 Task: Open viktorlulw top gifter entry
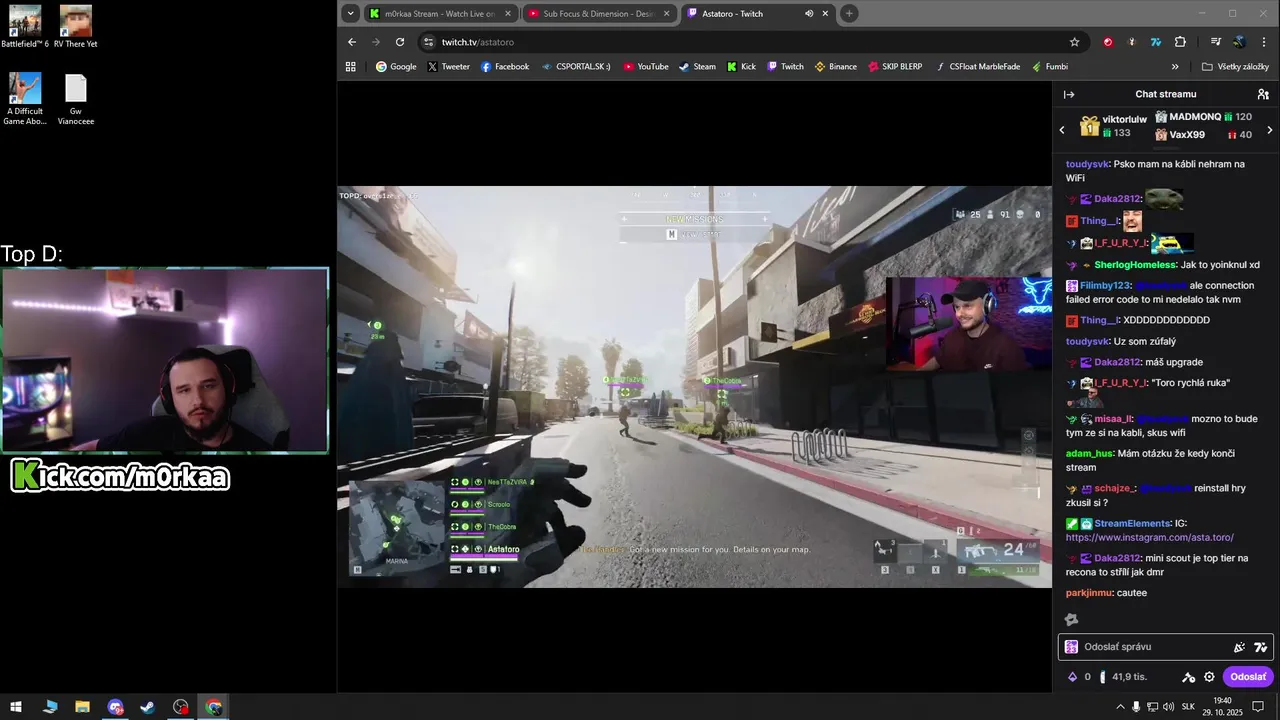coord(1114,126)
